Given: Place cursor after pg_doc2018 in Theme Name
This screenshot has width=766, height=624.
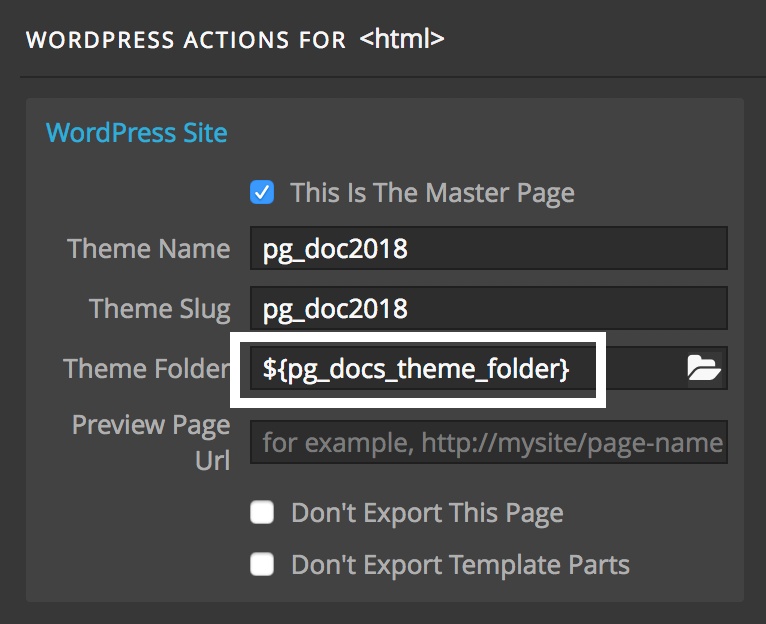Looking at the screenshot, I should pyautogui.click(x=408, y=248).
